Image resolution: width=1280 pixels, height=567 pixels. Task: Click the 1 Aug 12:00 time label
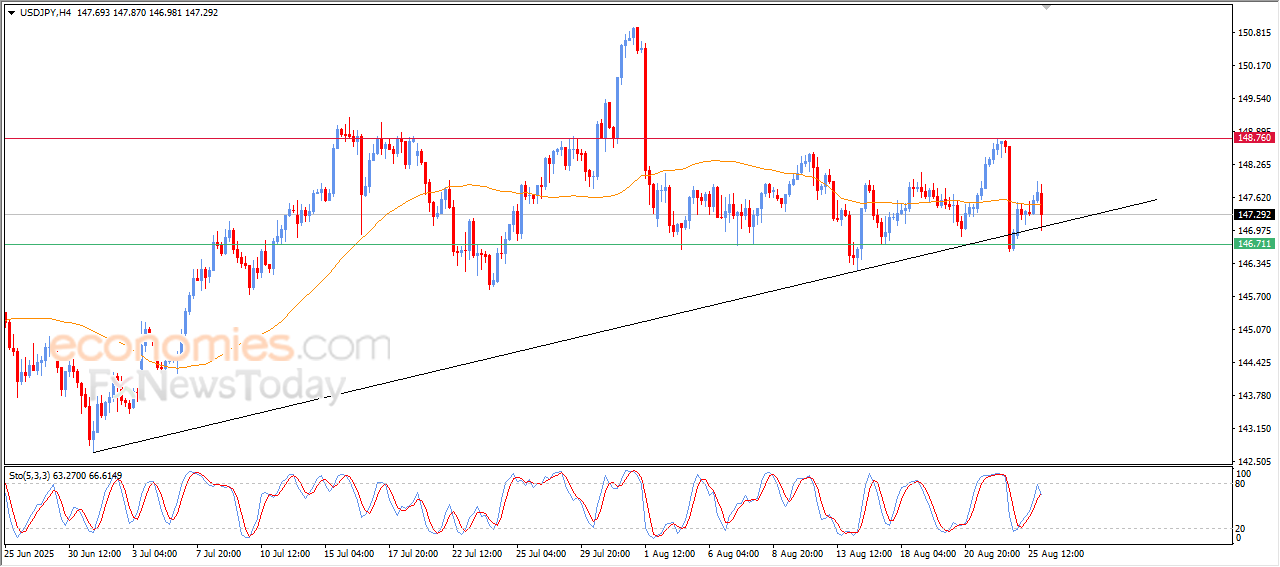(x=669, y=553)
